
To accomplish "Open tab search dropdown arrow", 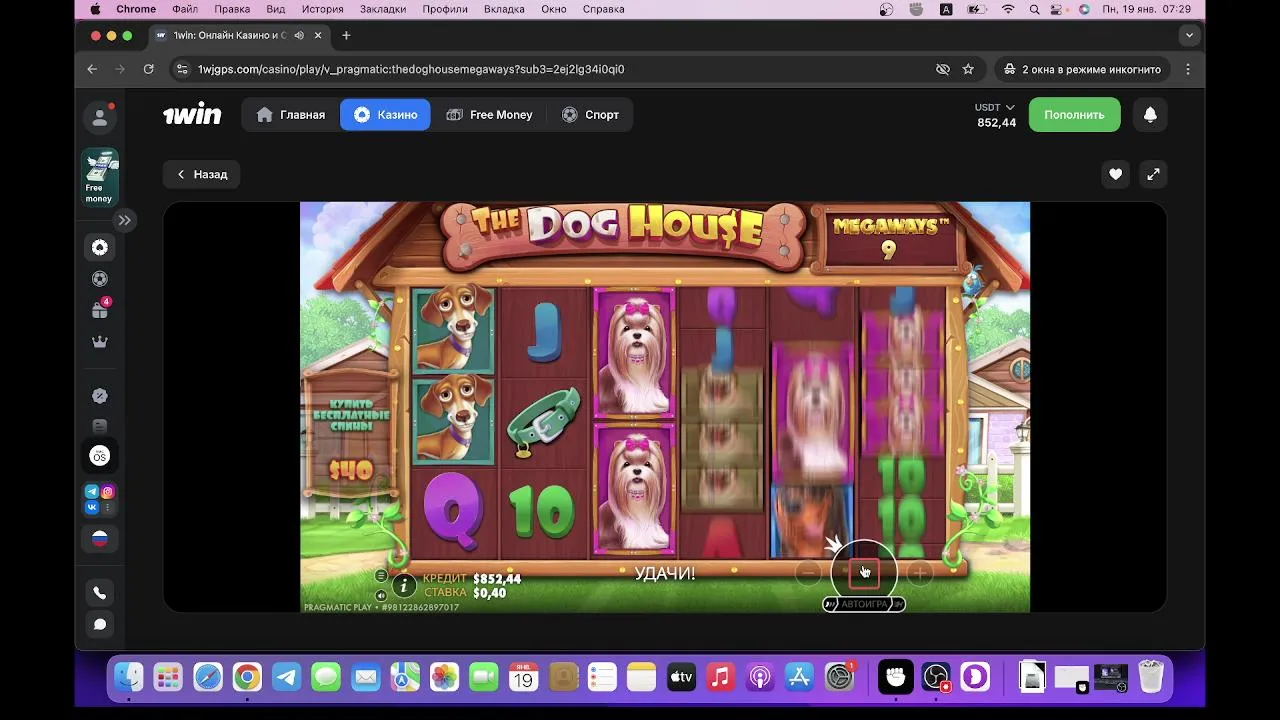I will point(1189,35).
